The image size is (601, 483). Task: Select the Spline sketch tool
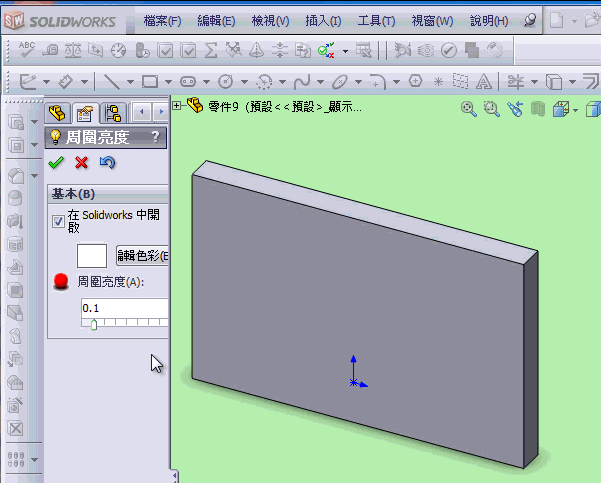tap(302, 82)
